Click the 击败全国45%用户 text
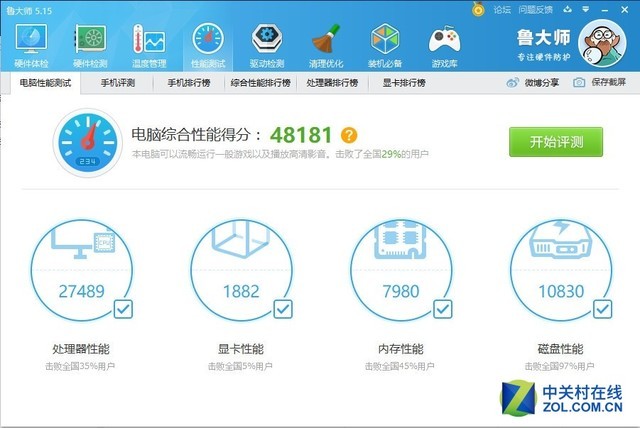Image resolution: width=640 pixels, height=428 pixels. coord(400,366)
